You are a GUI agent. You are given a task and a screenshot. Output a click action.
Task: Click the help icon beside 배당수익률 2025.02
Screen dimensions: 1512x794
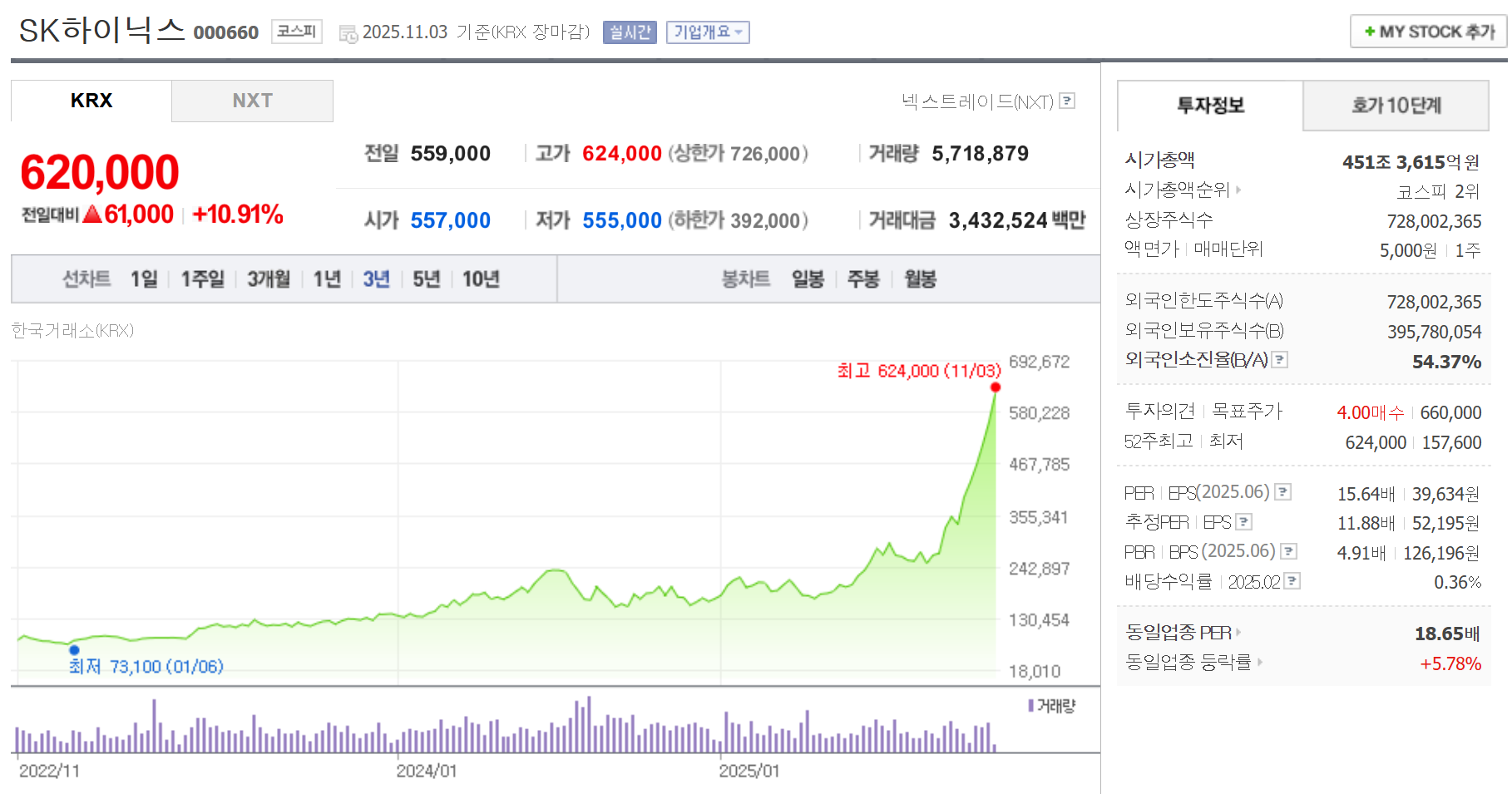pyautogui.click(x=1292, y=581)
